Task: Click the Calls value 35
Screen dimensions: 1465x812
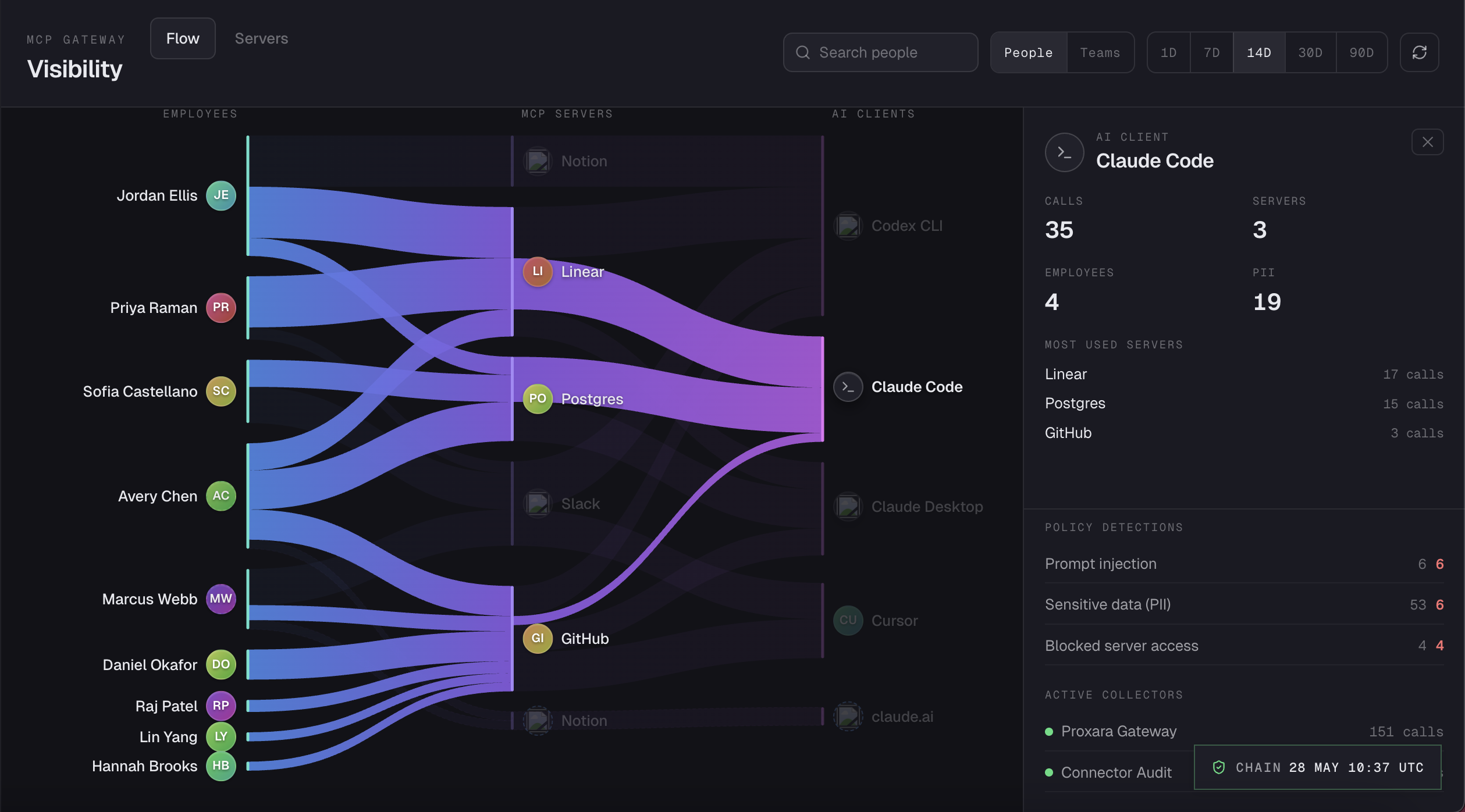Action: click(x=1059, y=230)
